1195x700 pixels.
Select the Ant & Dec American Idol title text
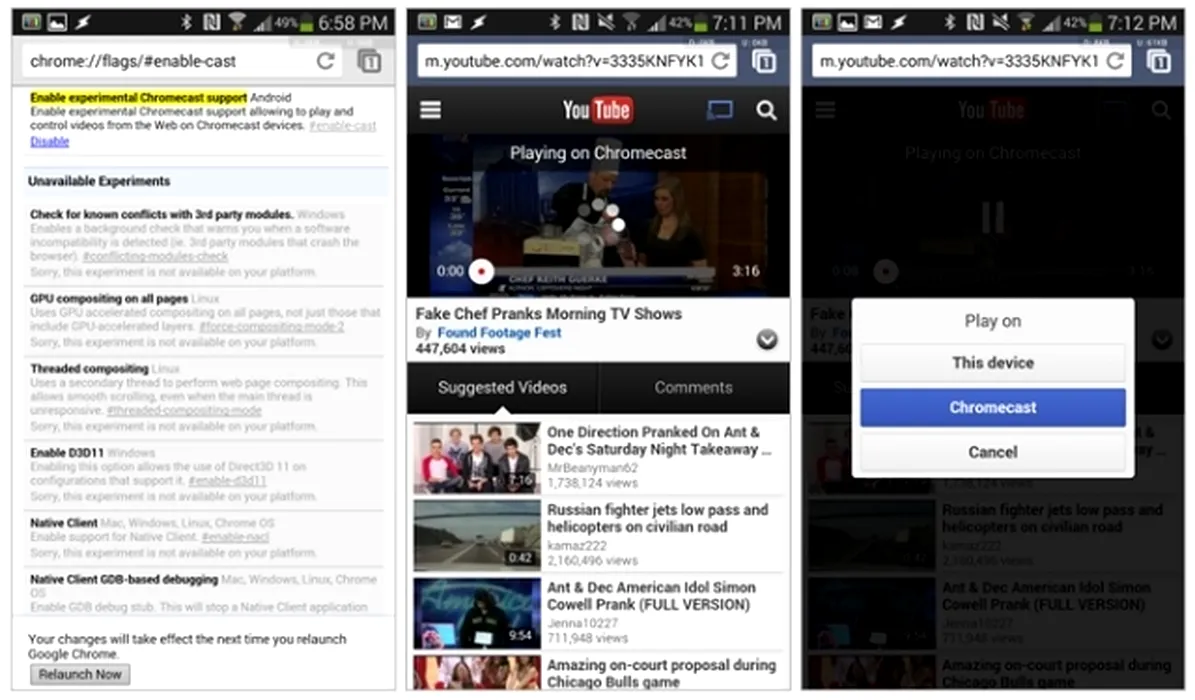point(652,596)
